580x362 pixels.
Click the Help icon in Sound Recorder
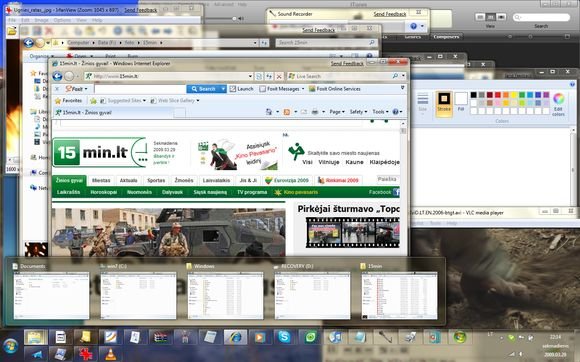coord(414,26)
